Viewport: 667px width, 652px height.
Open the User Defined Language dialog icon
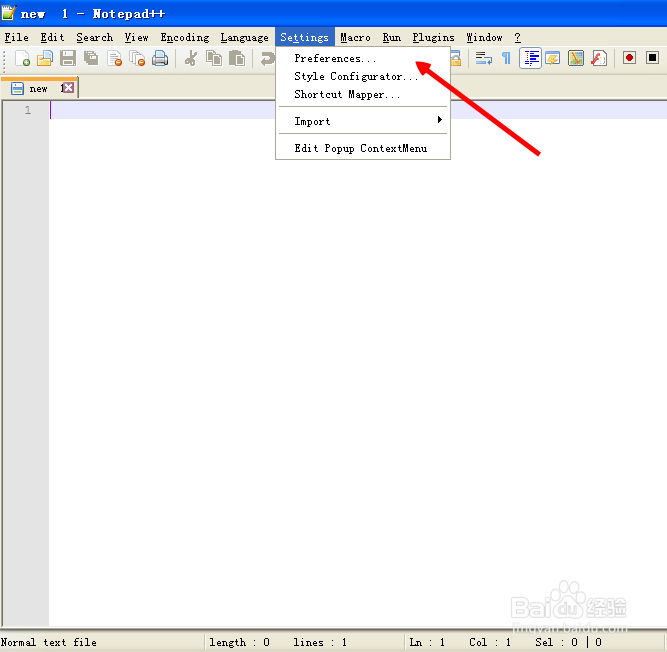(x=553, y=58)
